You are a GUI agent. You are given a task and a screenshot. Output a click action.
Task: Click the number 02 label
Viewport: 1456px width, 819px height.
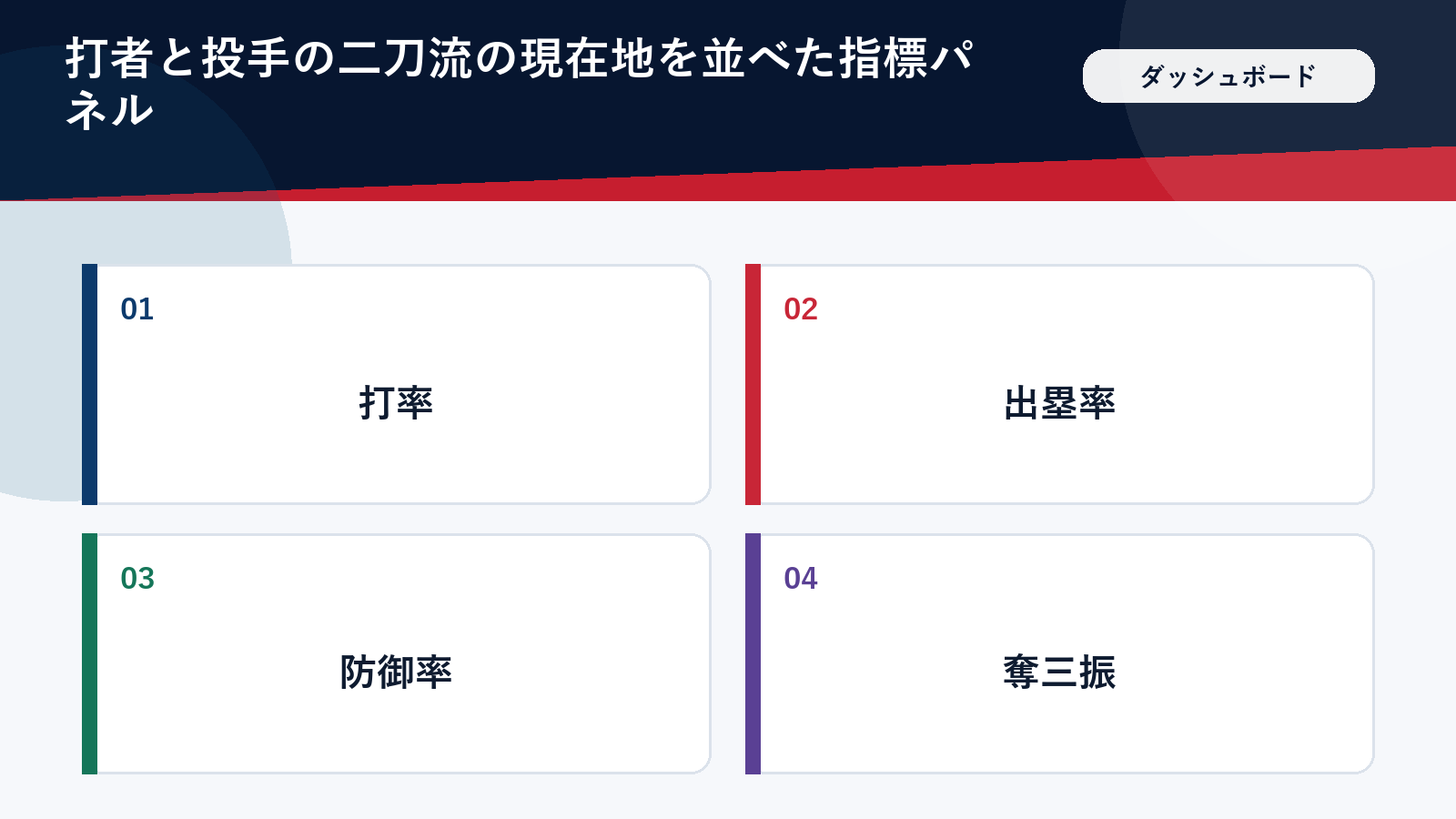(x=801, y=309)
